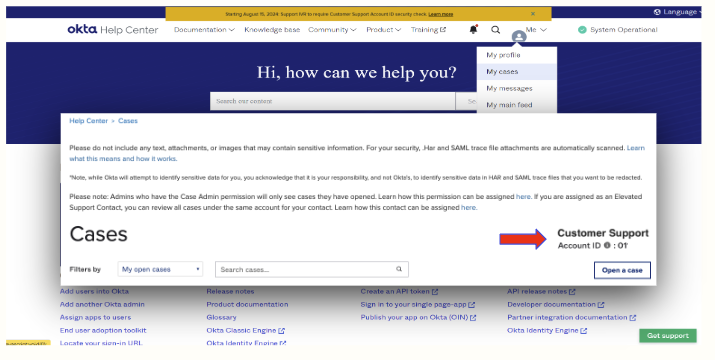Open the Release notes link
Screen dimensions: 715x360
click(230, 291)
